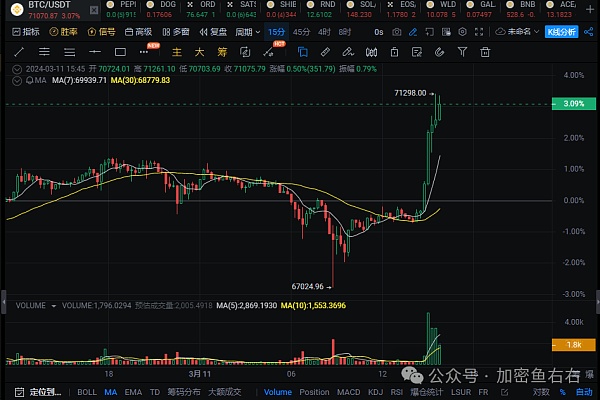Open the notes edit icon

417,52
